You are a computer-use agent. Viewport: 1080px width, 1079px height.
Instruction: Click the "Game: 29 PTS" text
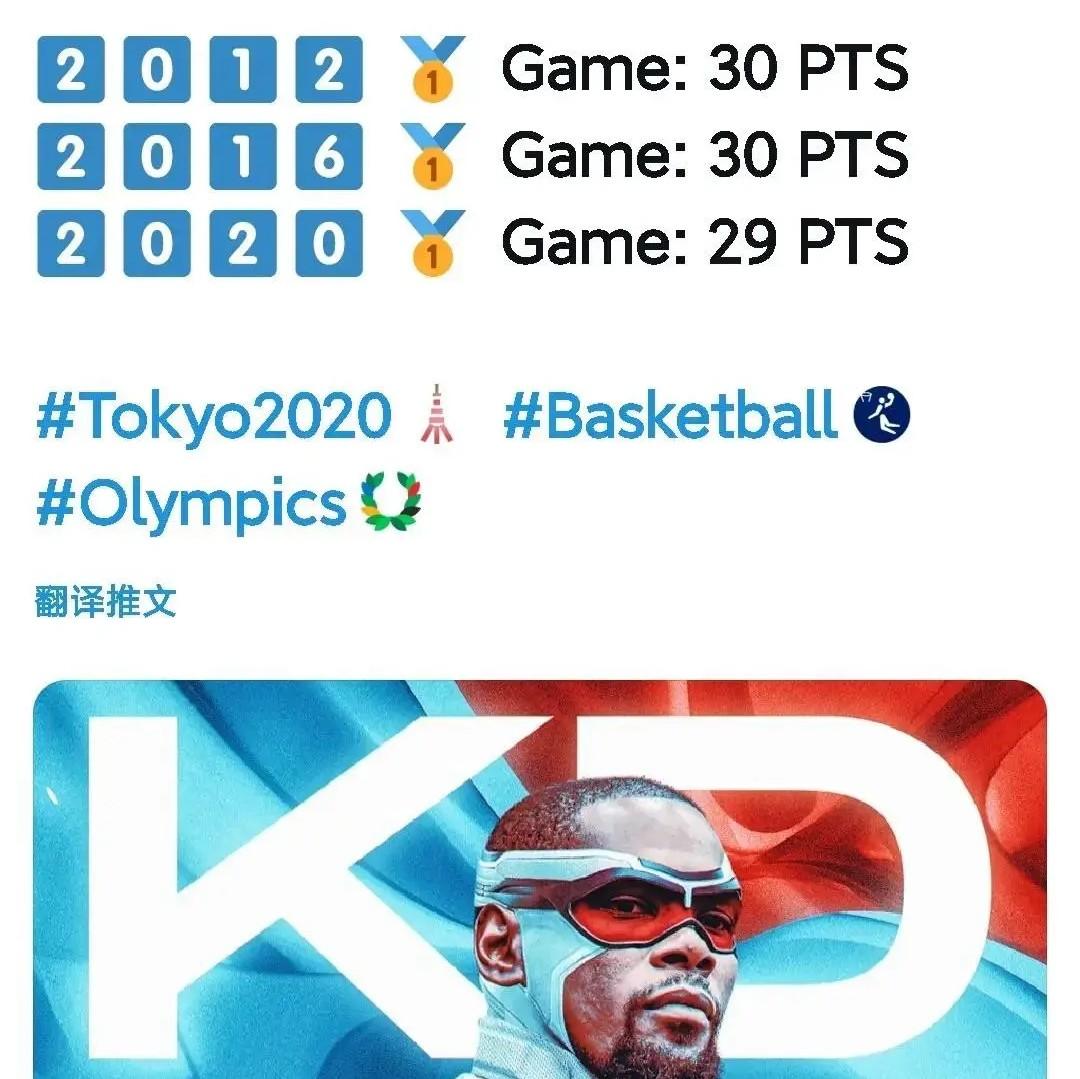pos(705,243)
